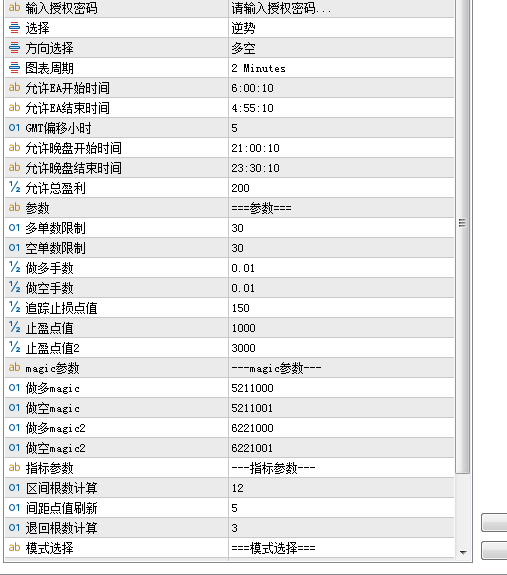
Task: Select the 做多magic row label
Action: 52,388
